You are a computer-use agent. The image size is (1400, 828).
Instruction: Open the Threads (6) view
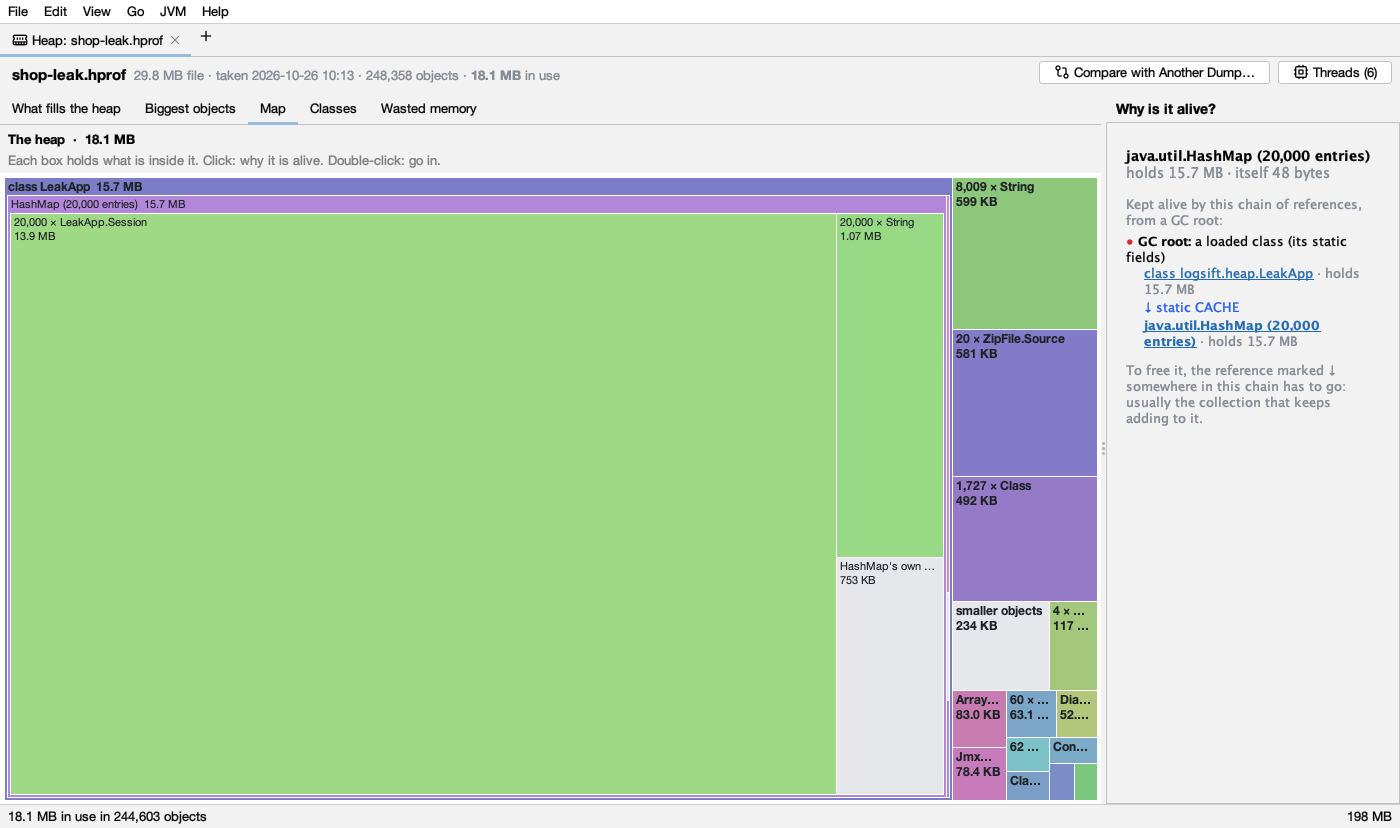point(1335,72)
